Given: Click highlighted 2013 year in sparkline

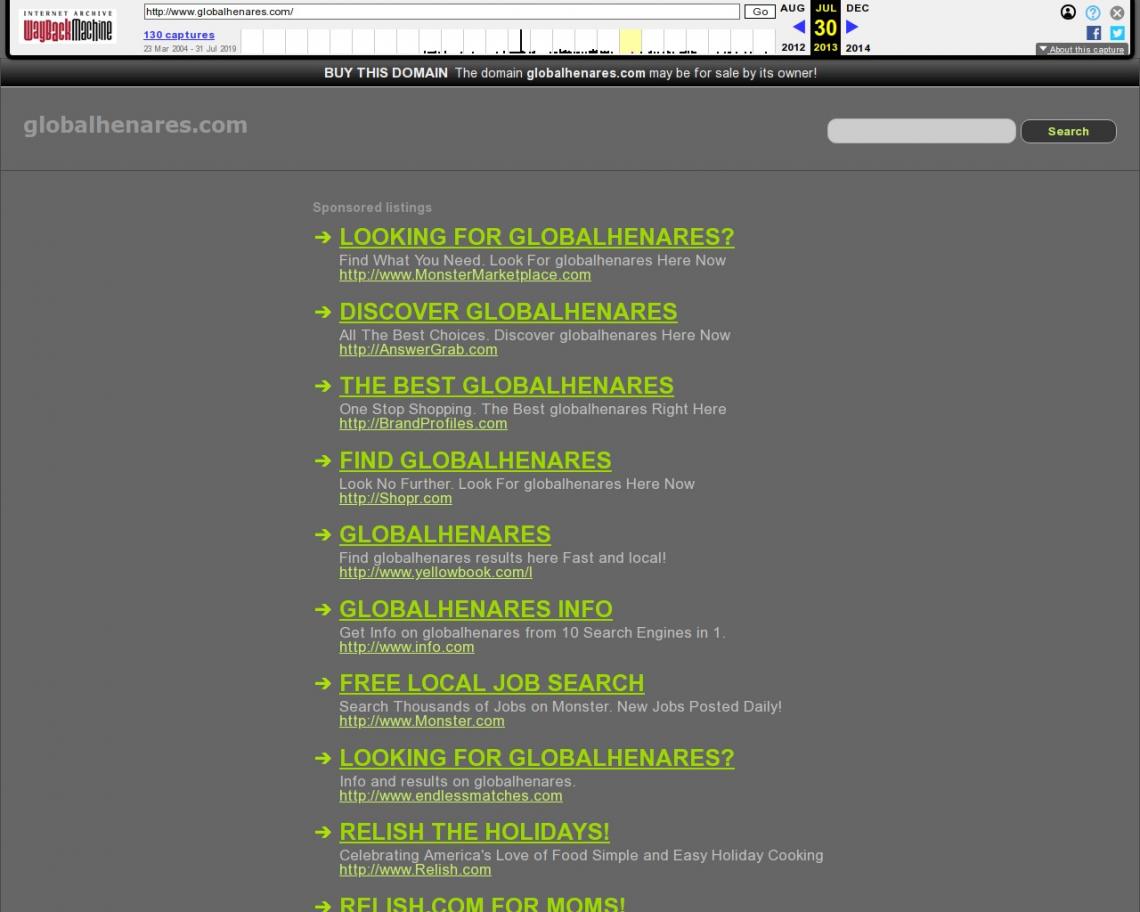Looking at the screenshot, I should 630,41.
